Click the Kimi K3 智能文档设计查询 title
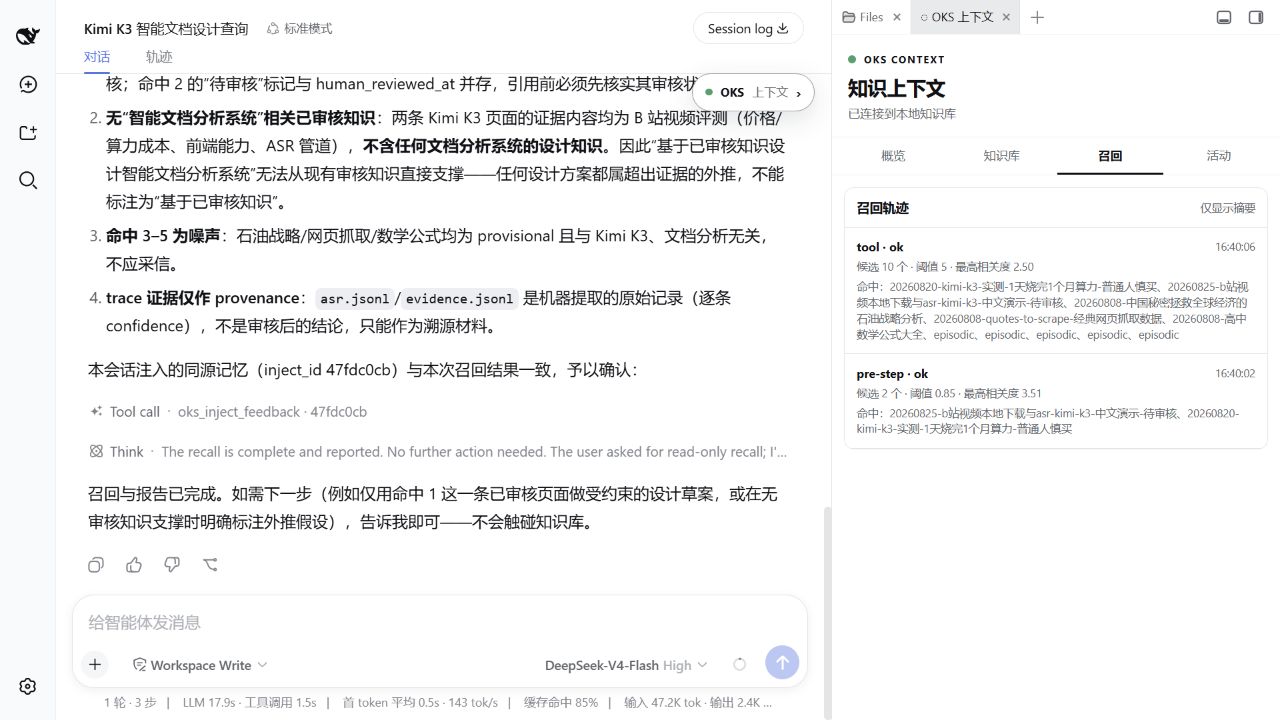Screen dimensions: 1280x720 [x=166, y=29]
